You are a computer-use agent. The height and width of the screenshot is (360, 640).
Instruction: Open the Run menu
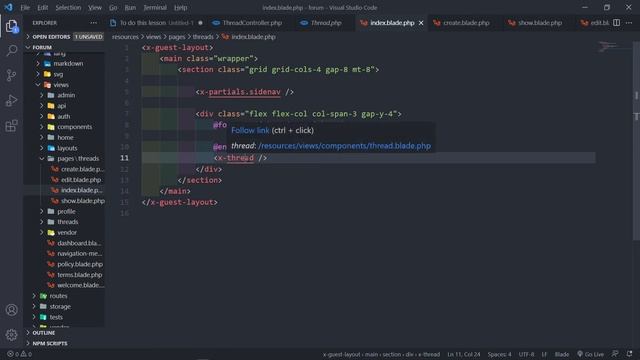point(130,7)
